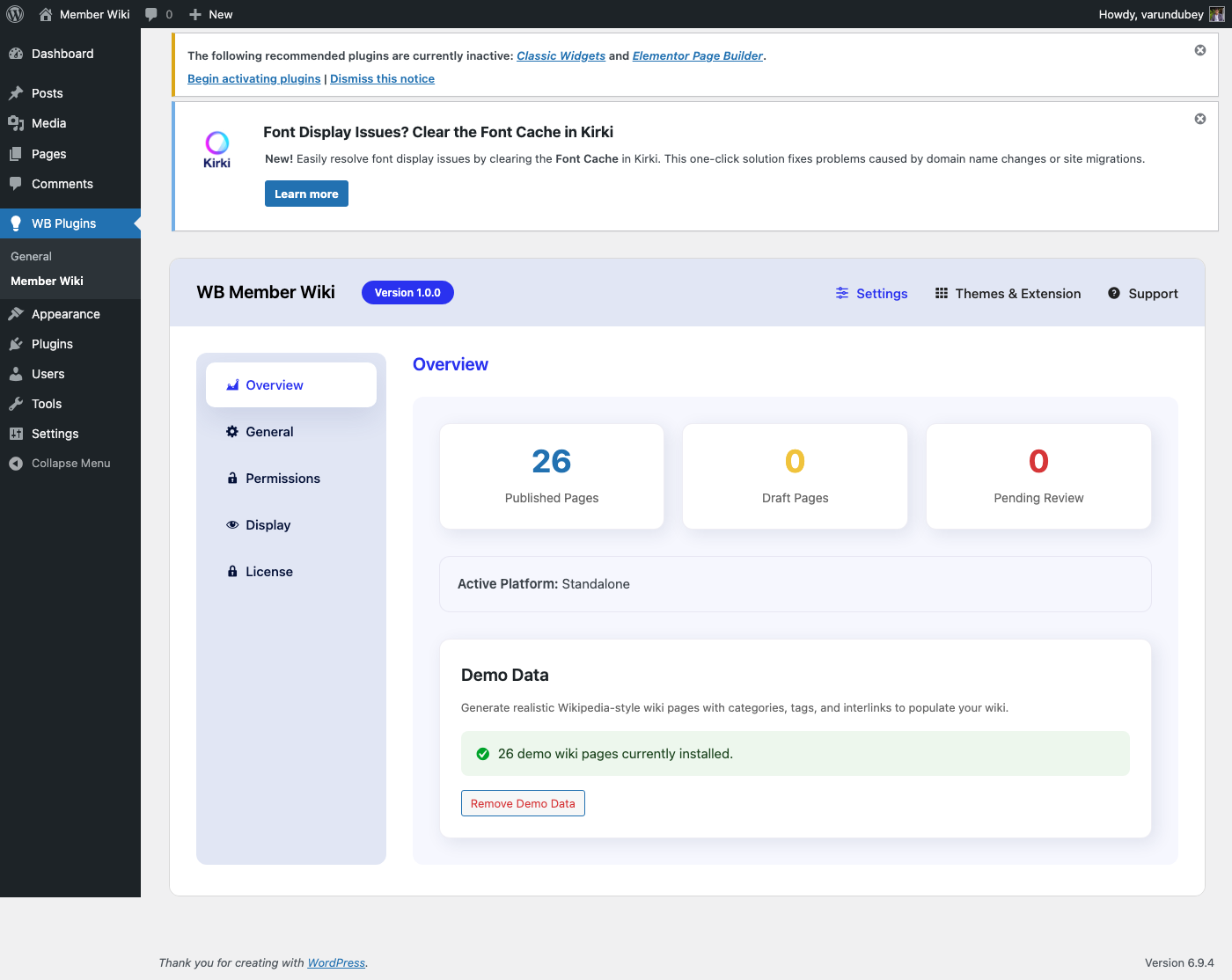
Task: Click the Media library sidebar icon
Action: 17,123
